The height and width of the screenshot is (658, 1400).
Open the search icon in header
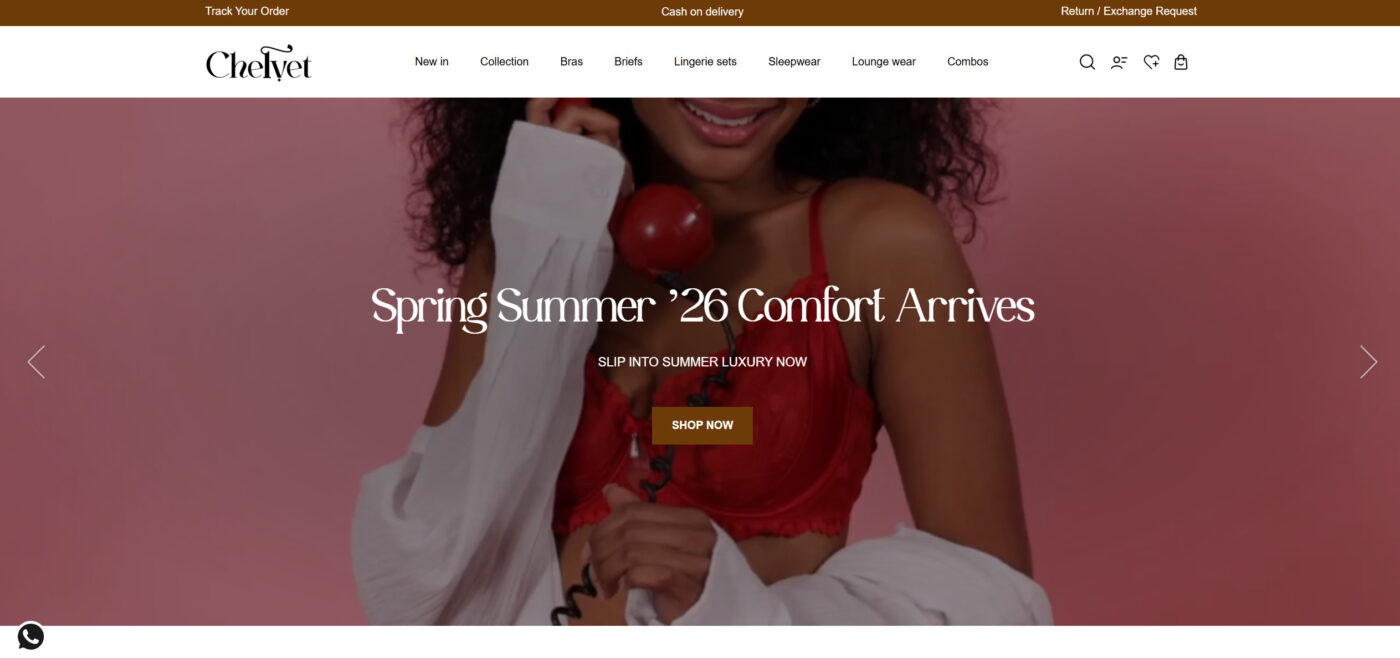pyautogui.click(x=1087, y=62)
